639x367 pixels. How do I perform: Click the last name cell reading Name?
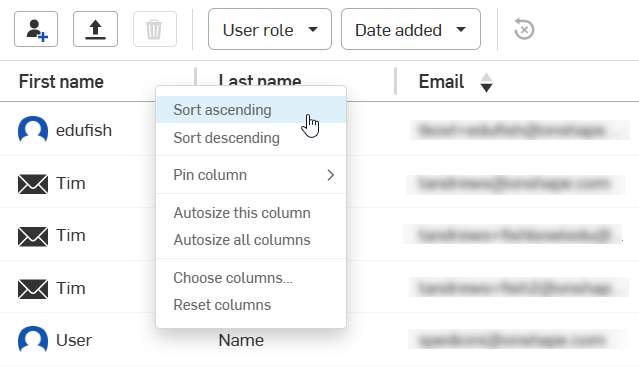(x=241, y=340)
